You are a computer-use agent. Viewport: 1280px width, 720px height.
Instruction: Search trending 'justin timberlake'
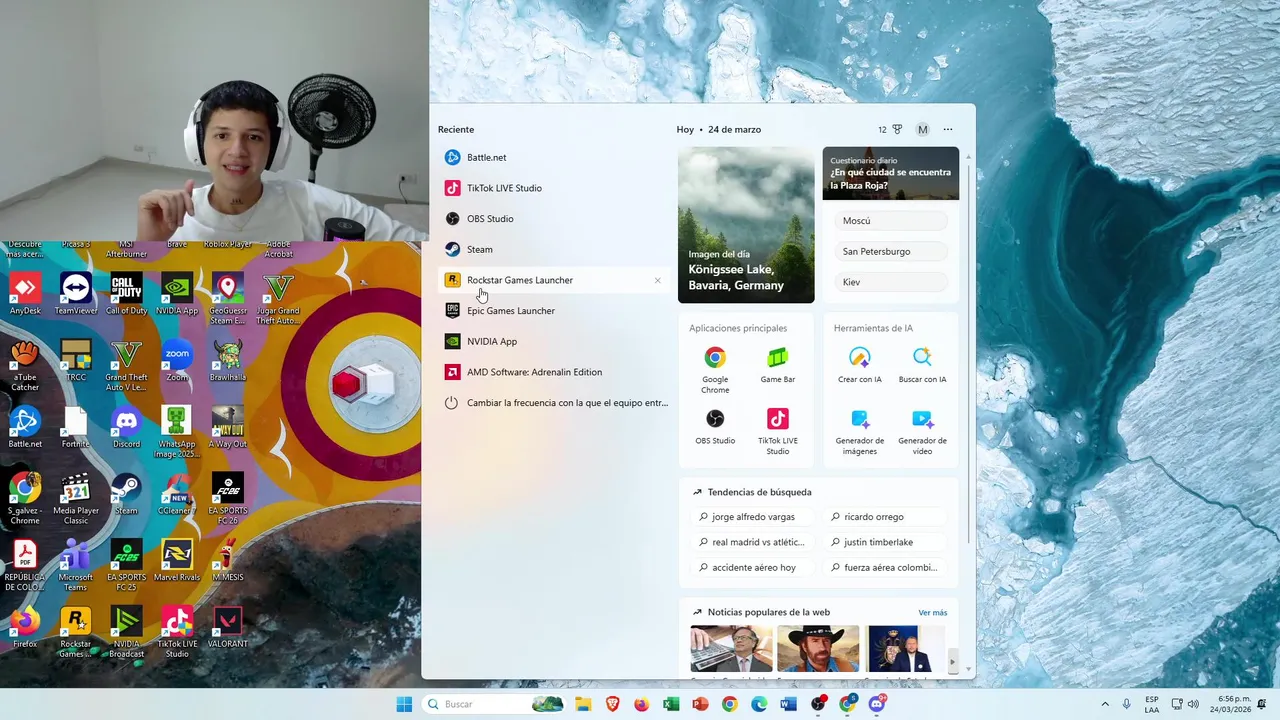[x=884, y=542]
